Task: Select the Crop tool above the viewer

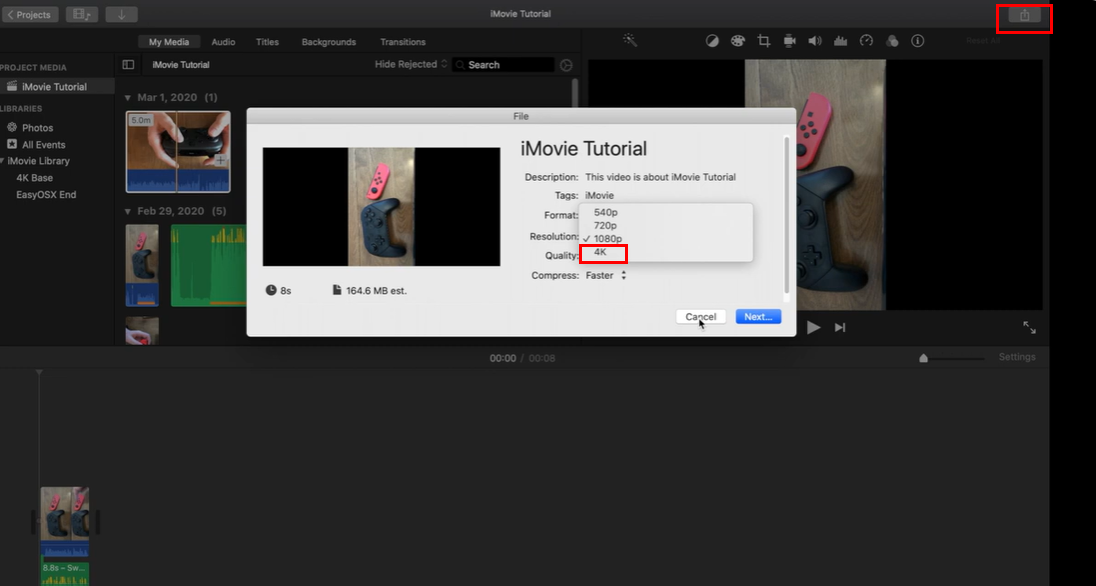Action: [764, 41]
